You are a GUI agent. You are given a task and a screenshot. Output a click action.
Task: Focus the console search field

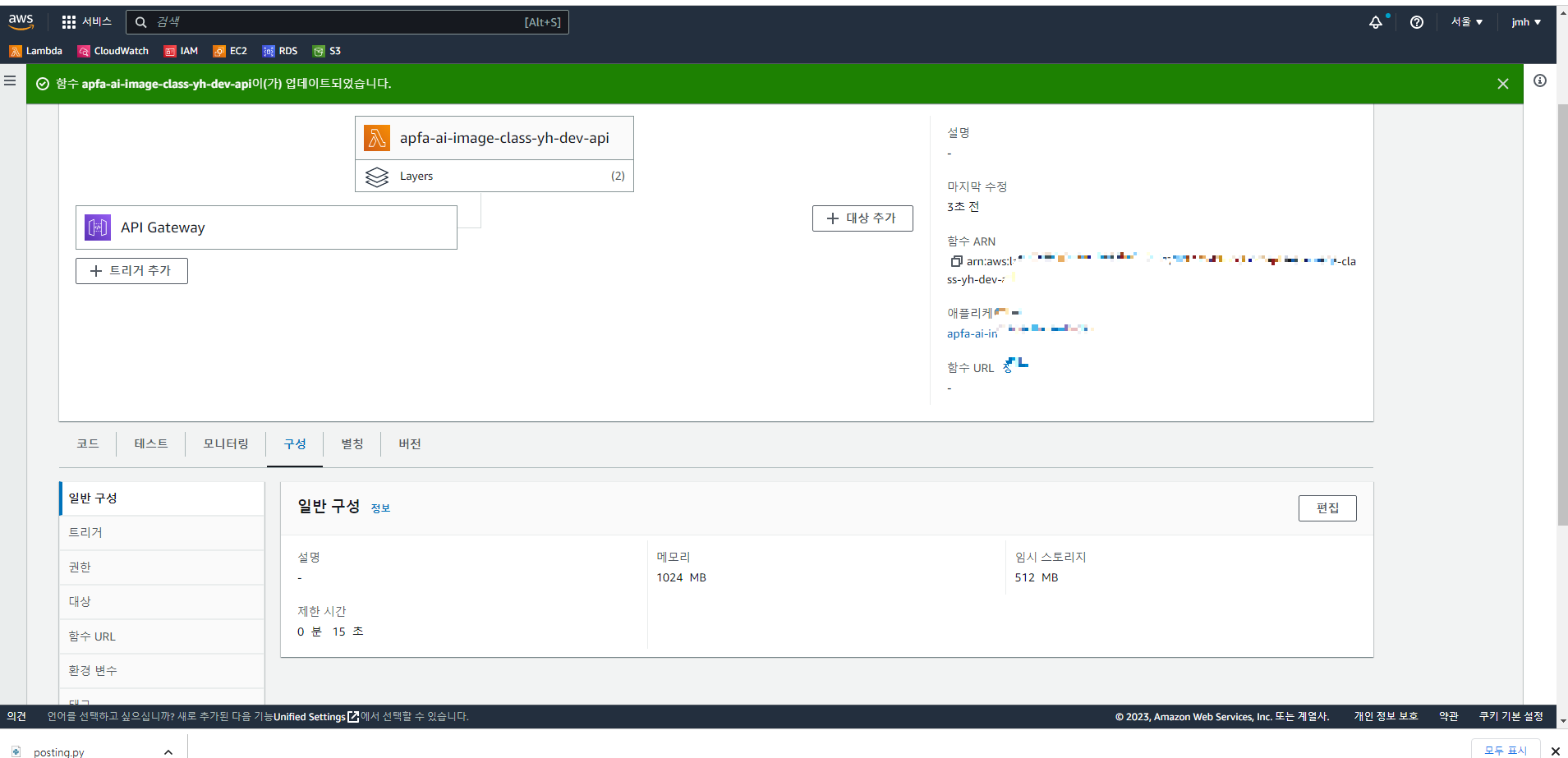pyautogui.click(x=347, y=22)
